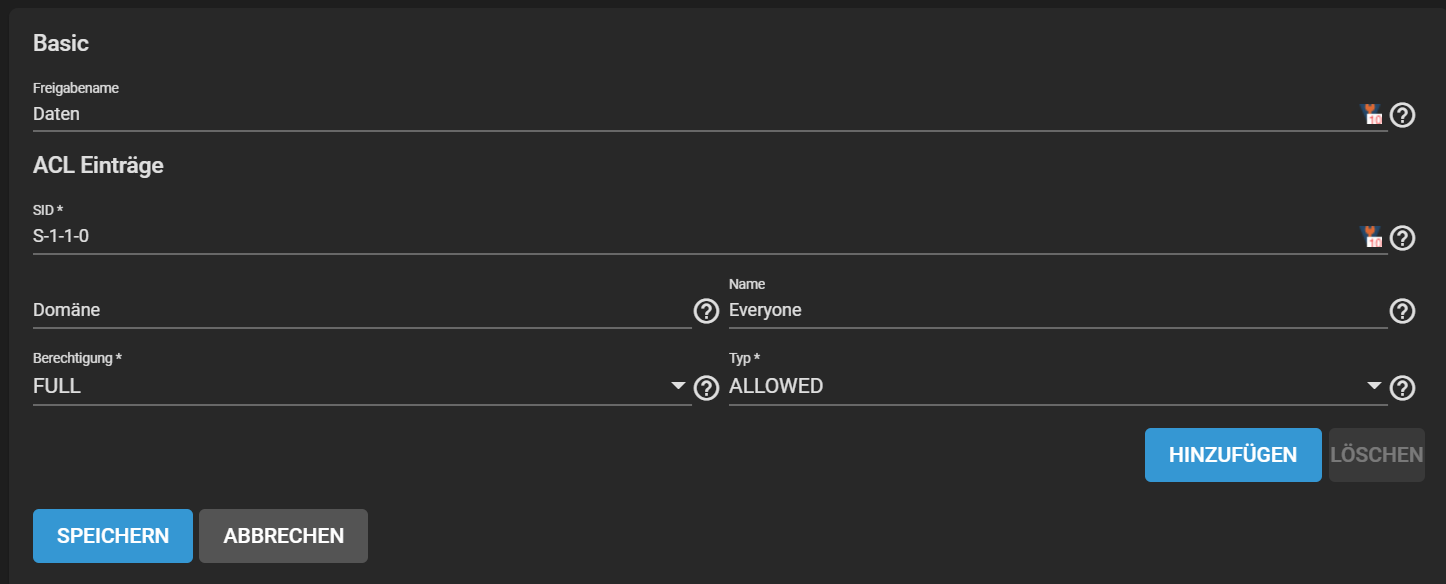Click the autofill extension icon in Freigabename
1446x584 pixels.
point(1372,115)
